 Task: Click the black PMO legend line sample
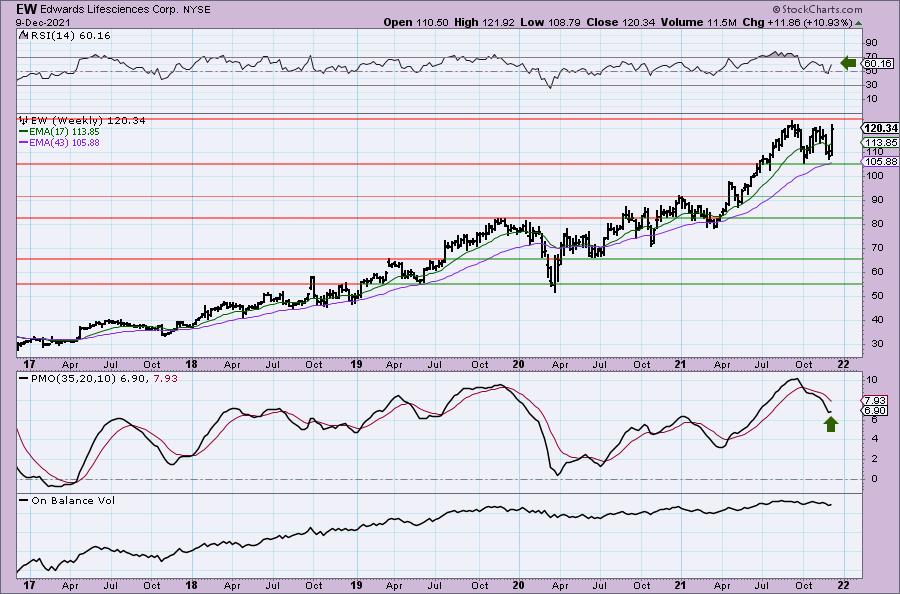tap(24, 379)
